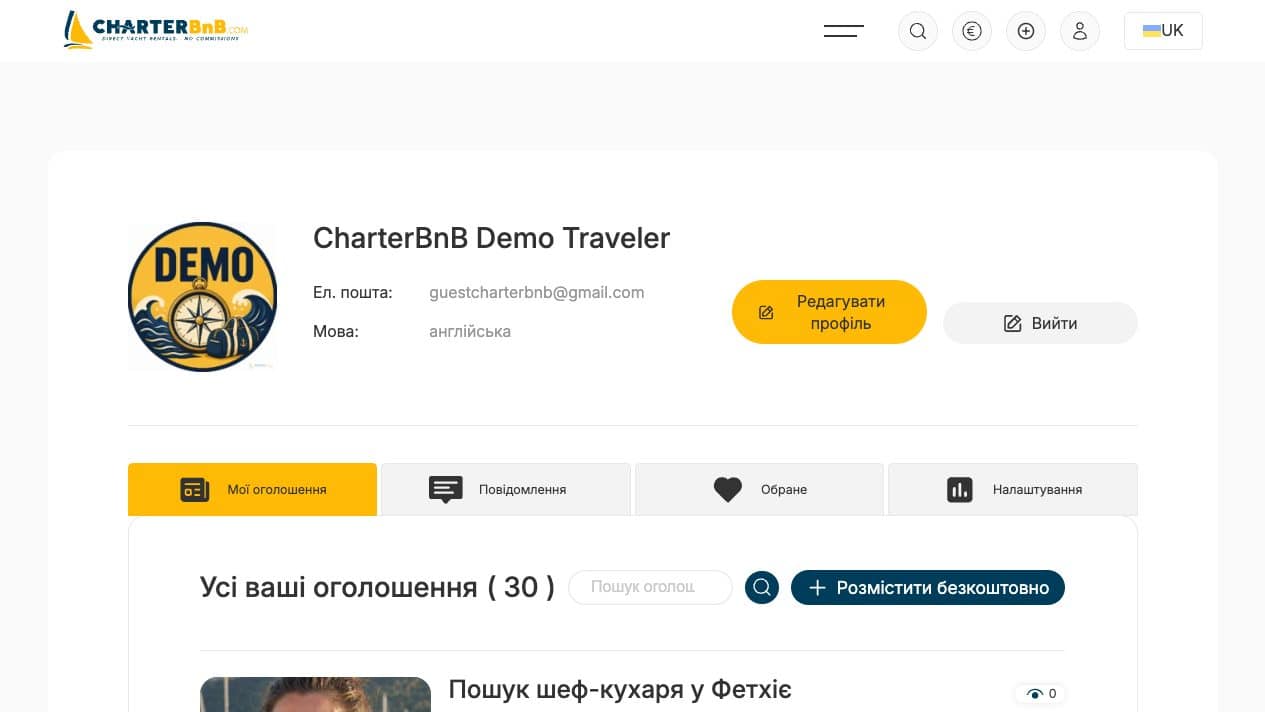Open the user account icon in header
Image resolution: width=1265 pixels, height=712 pixels.
1080,31
